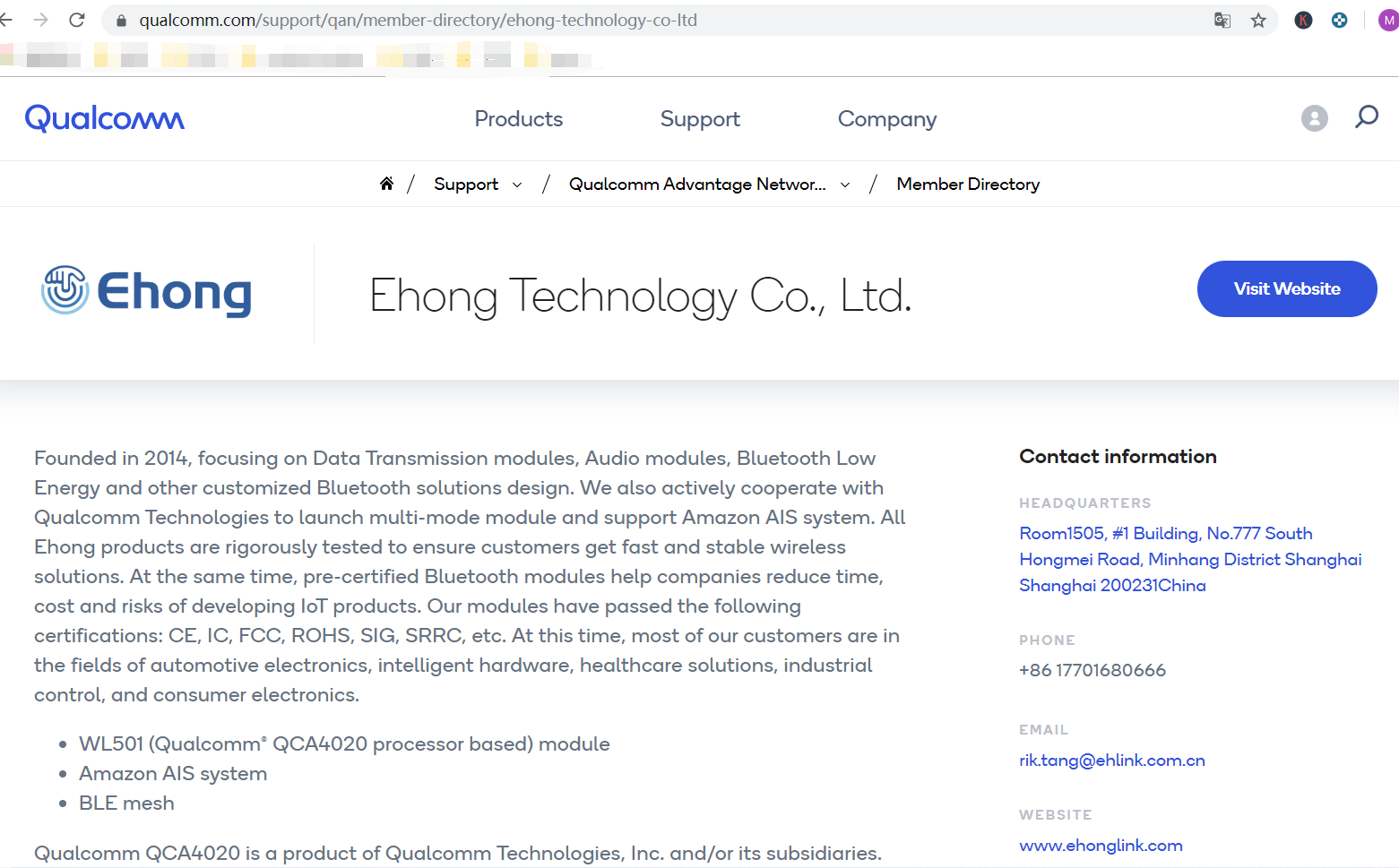Open the blue circular extension icon
Image resolution: width=1399 pixels, height=868 pixels.
click(1339, 20)
